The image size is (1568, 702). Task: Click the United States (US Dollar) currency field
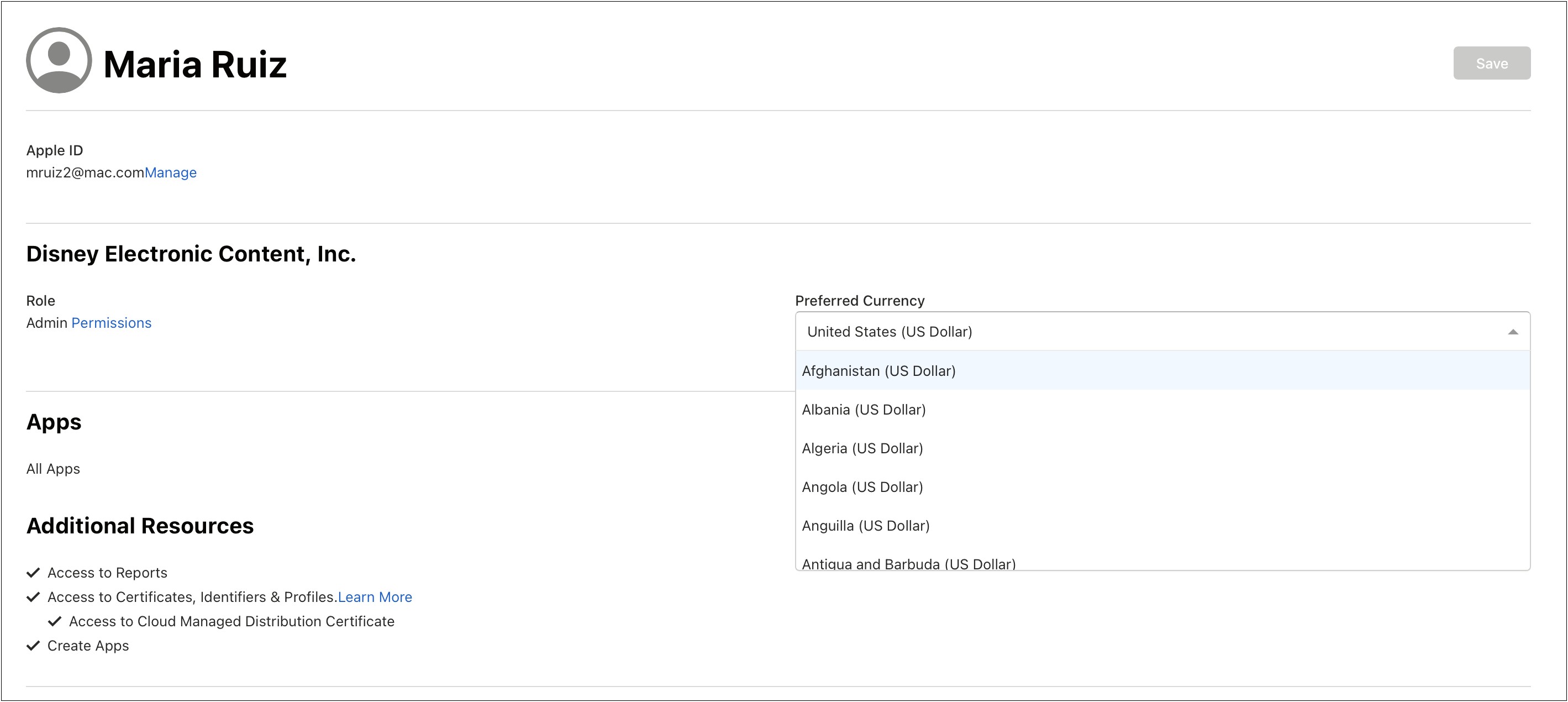(x=1162, y=332)
